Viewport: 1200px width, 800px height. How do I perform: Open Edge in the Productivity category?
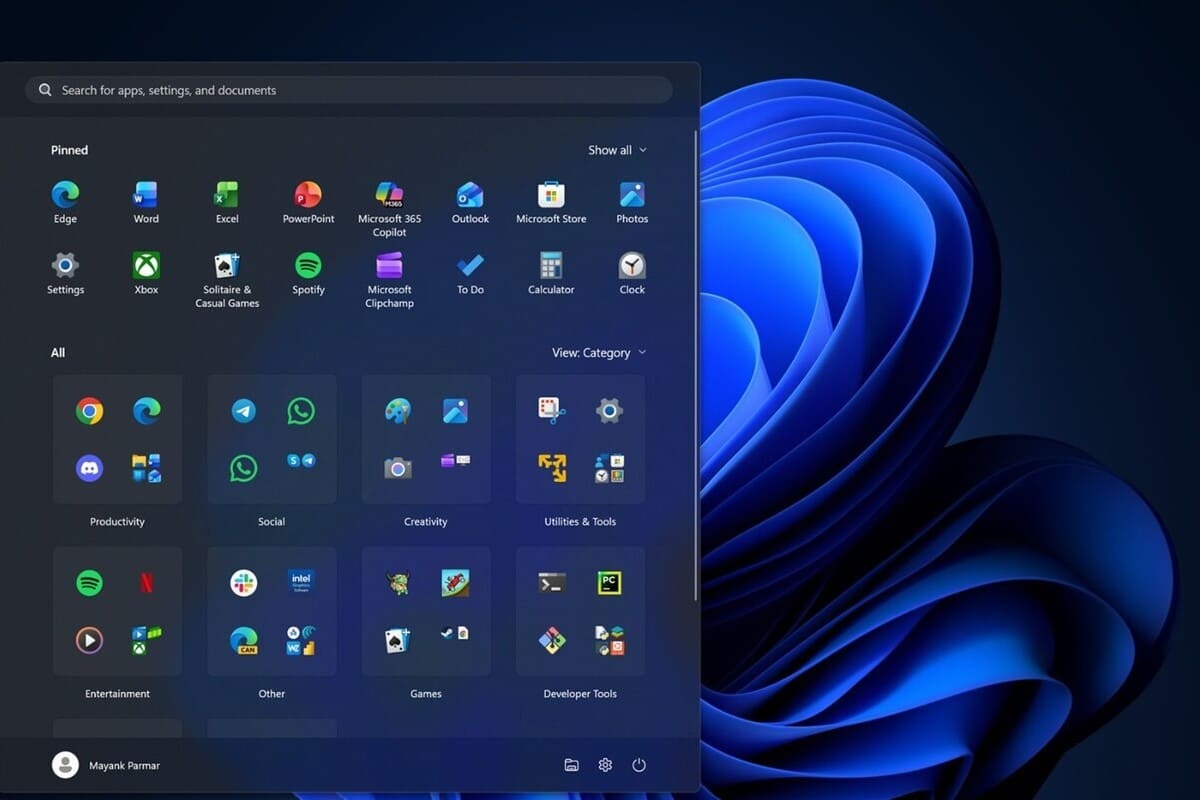tap(147, 411)
